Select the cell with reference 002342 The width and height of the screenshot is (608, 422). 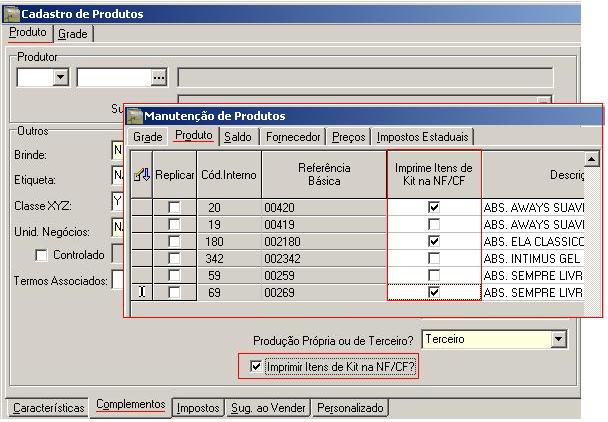(x=324, y=259)
